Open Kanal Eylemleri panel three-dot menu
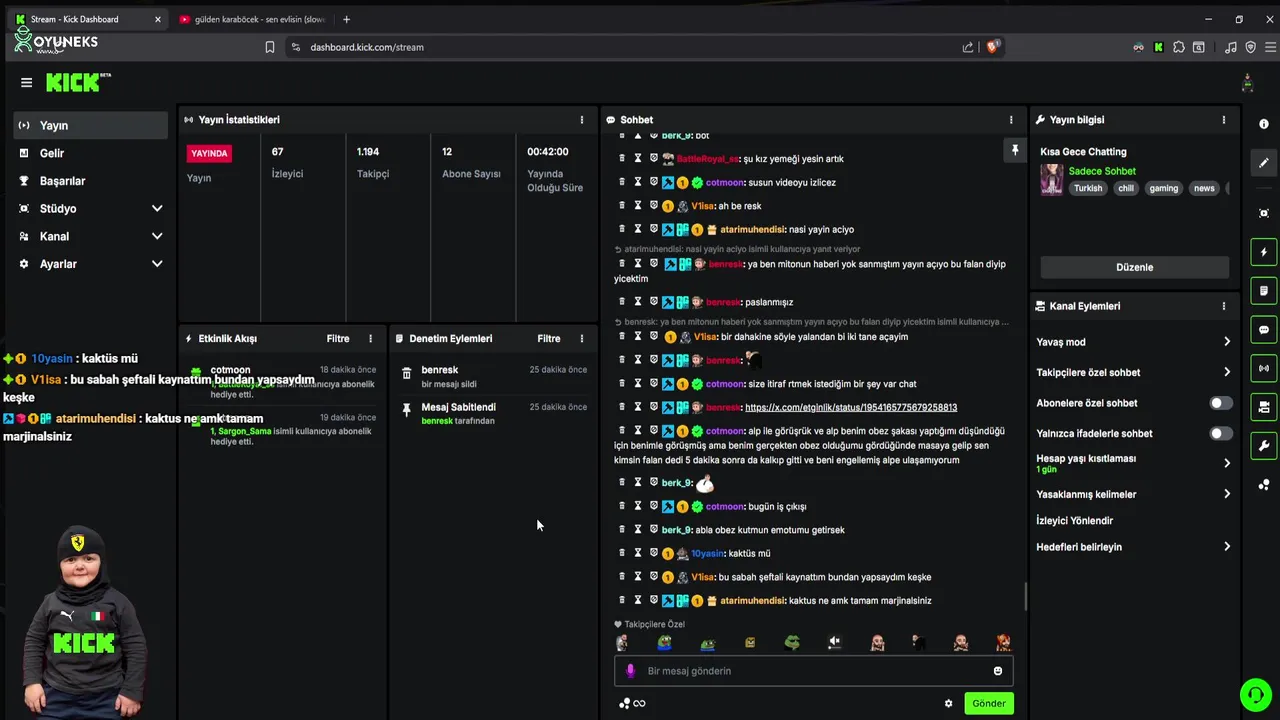This screenshot has width=1280, height=720. (x=1224, y=306)
